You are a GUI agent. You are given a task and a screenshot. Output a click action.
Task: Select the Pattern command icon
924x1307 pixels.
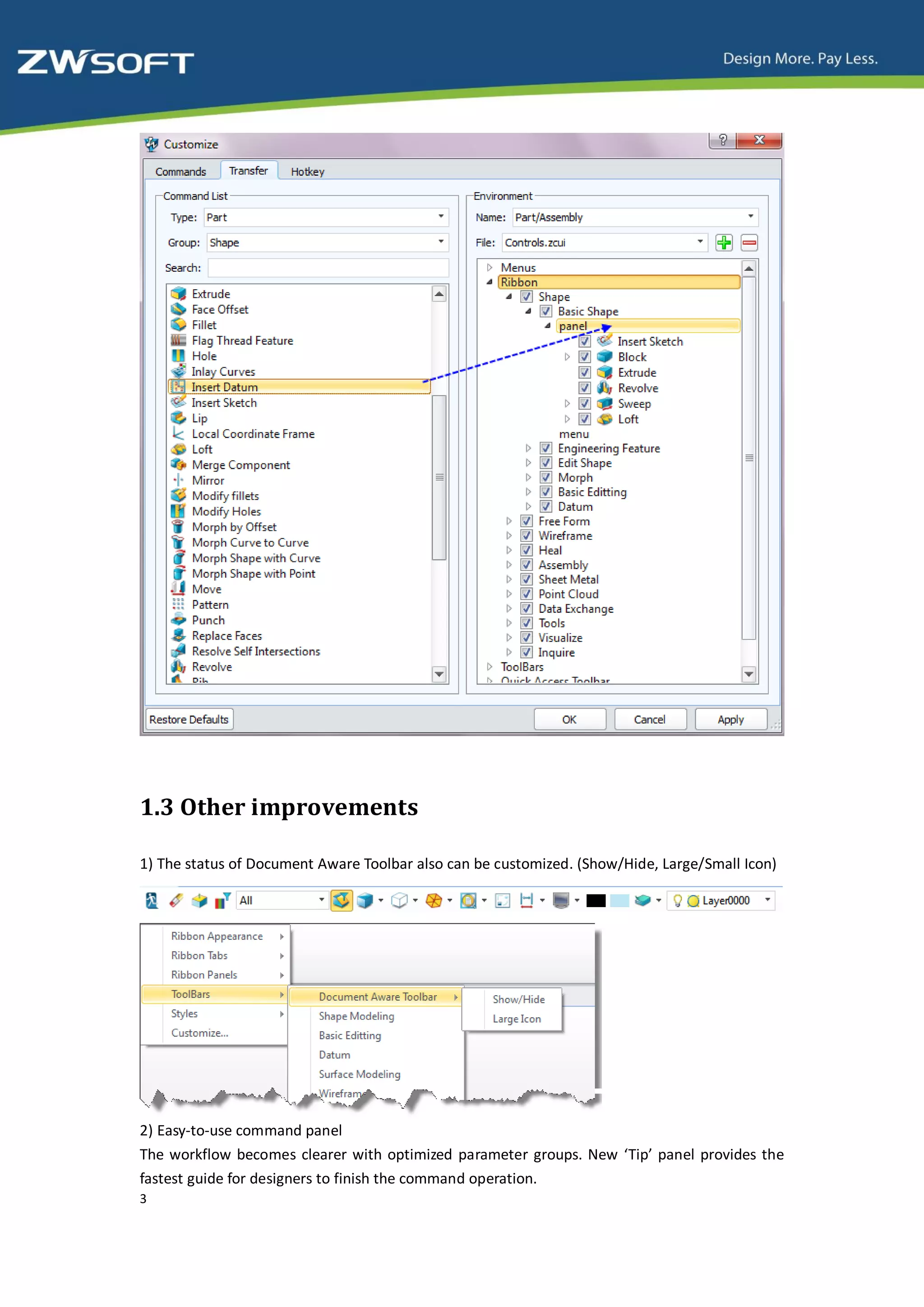click(179, 604)
